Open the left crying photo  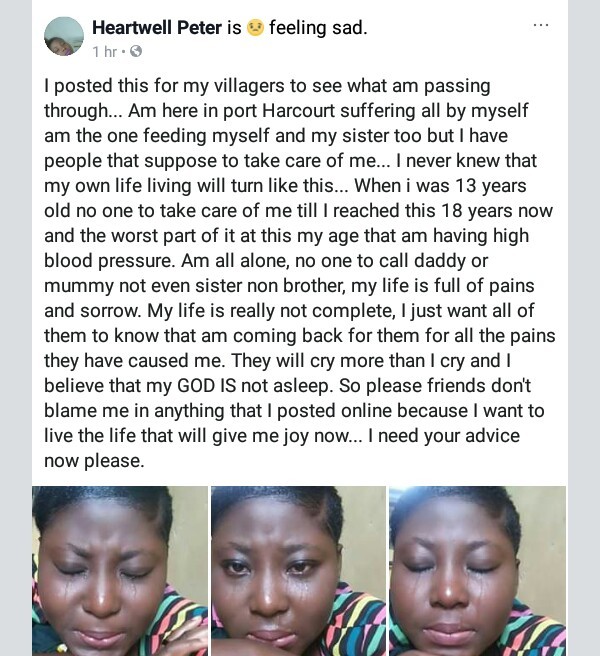(x=119, y=570)
